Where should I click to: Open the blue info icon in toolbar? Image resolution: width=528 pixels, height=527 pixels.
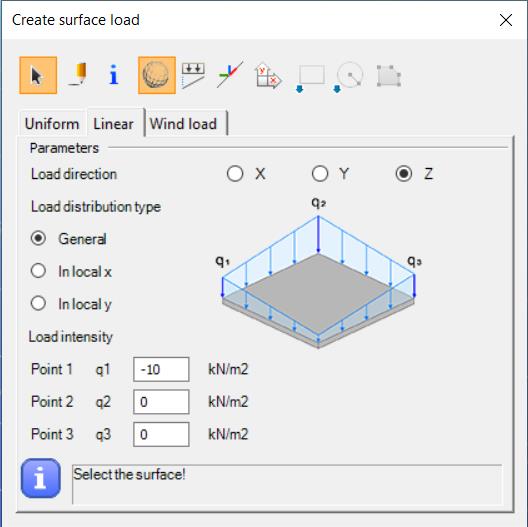point(114,74)
